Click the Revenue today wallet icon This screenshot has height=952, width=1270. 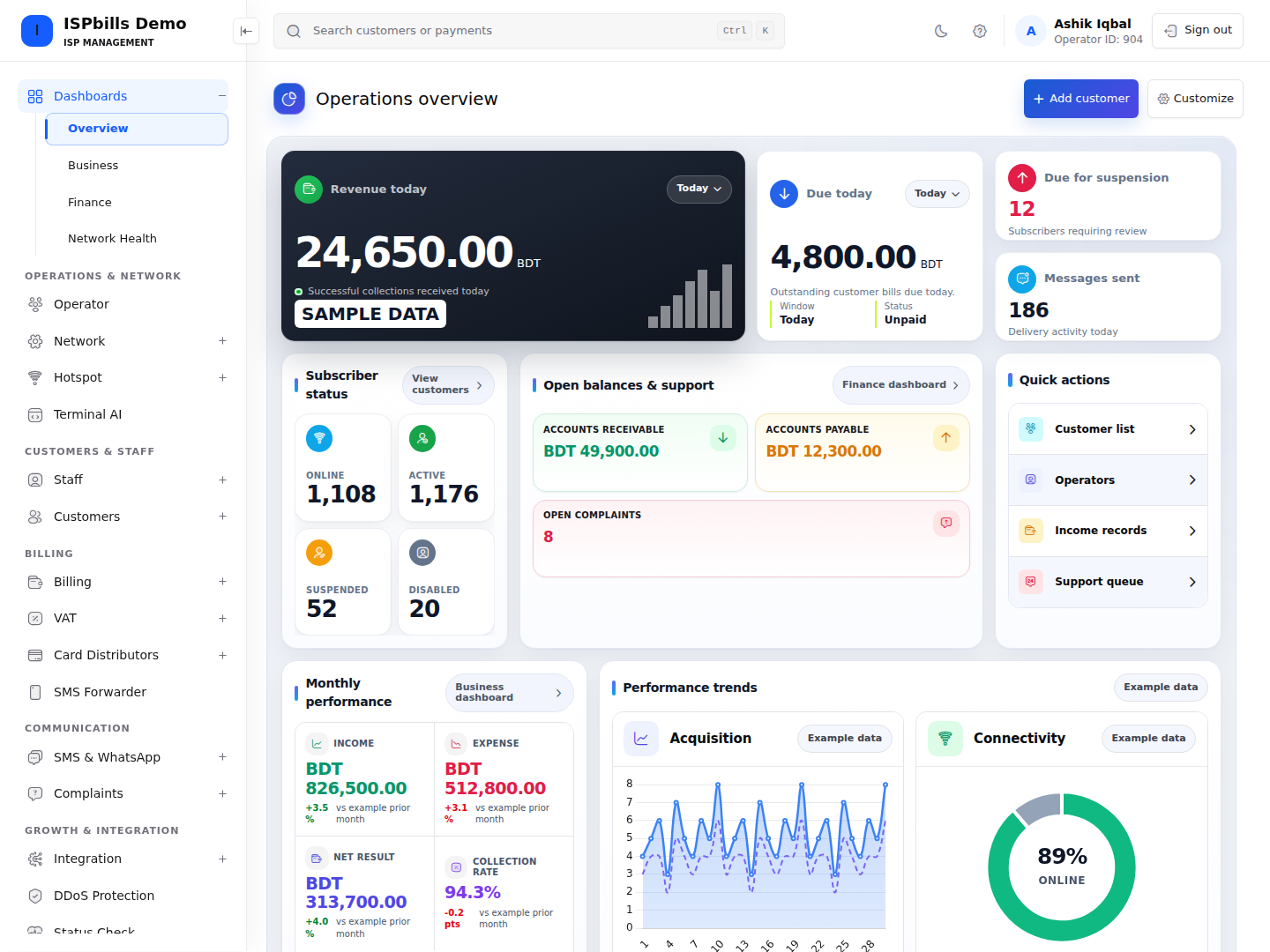click(x=309, y=189)
